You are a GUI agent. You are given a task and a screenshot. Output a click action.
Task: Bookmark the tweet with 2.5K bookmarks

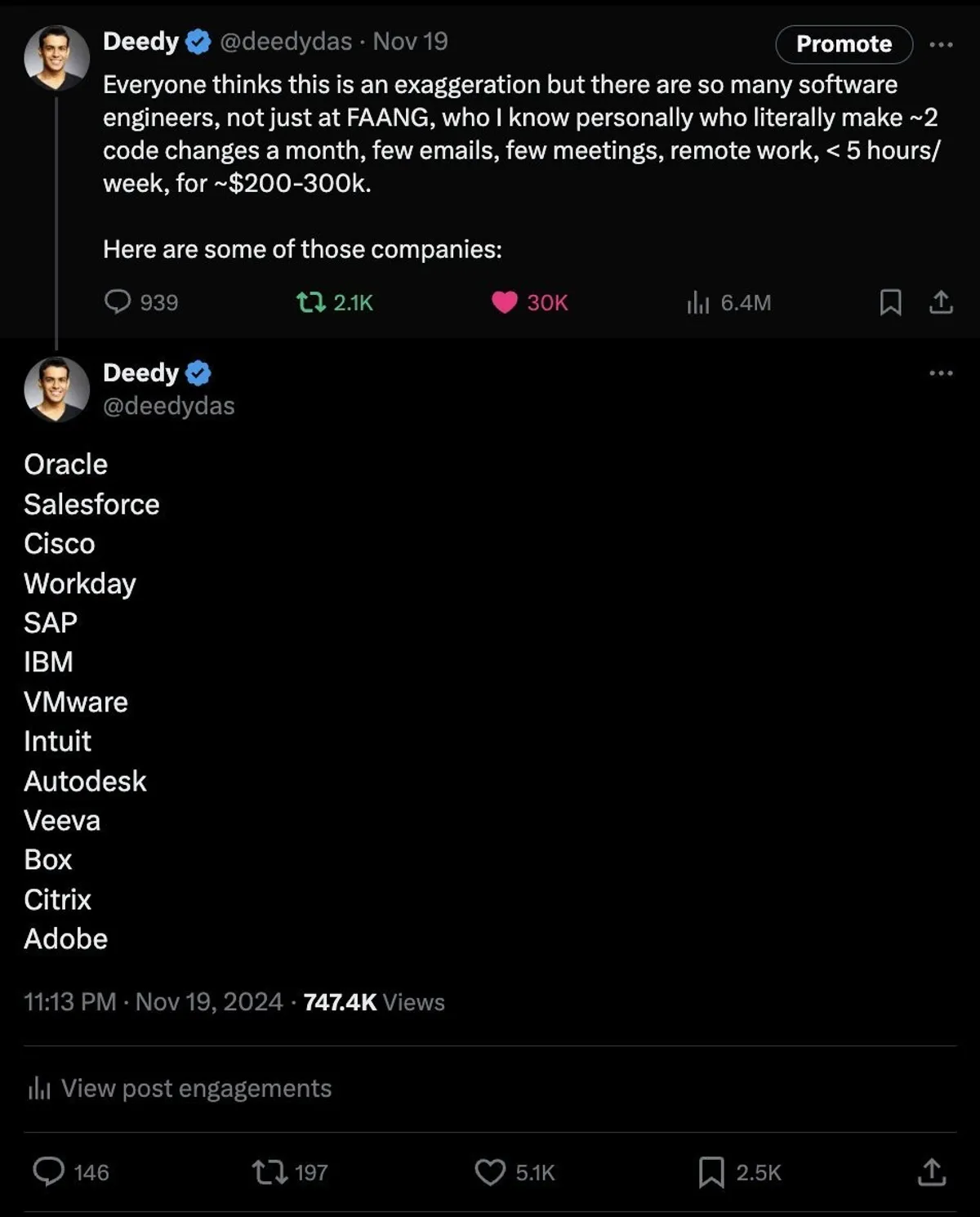[711, 1173]
